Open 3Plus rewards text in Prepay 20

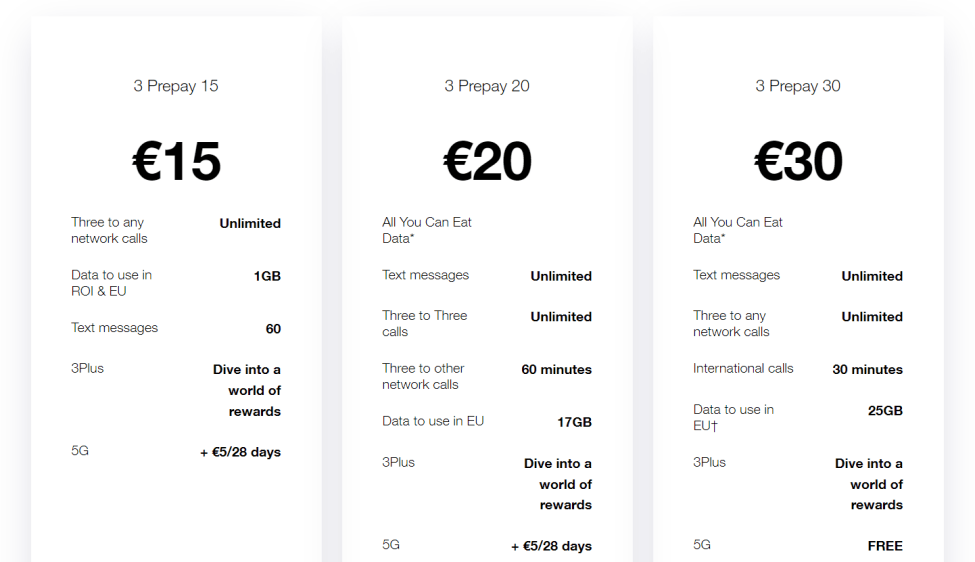[x=558, y=484]
